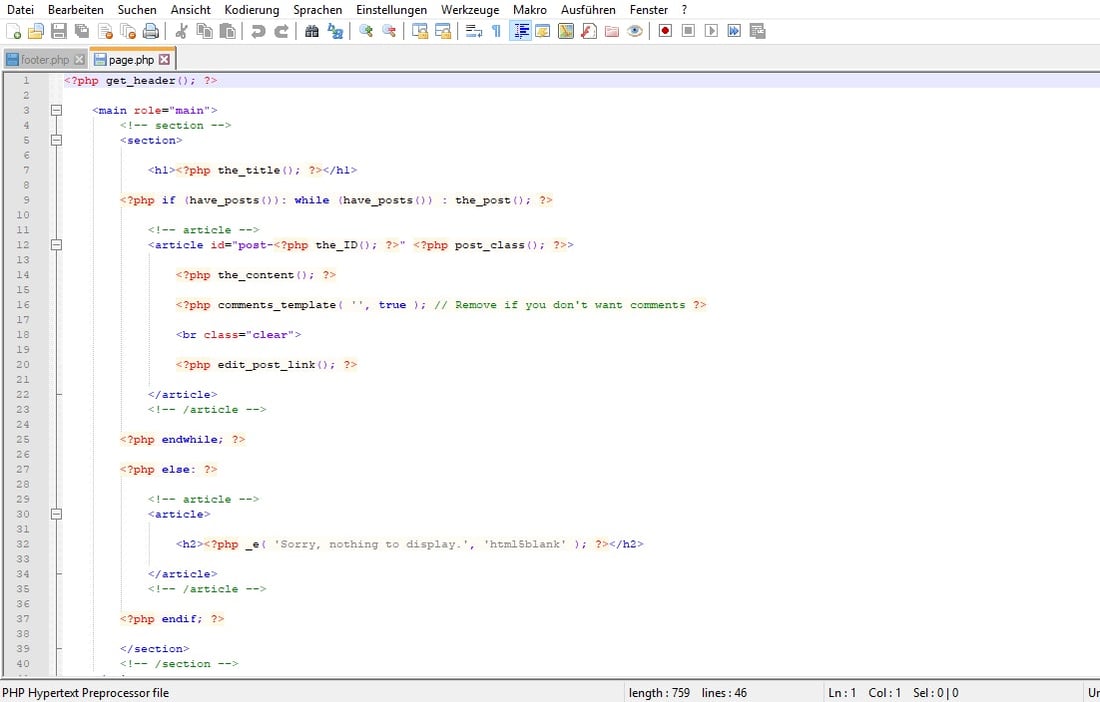
Task: Toggle document monitoring eye icon
Action: (x=635, y=32)
